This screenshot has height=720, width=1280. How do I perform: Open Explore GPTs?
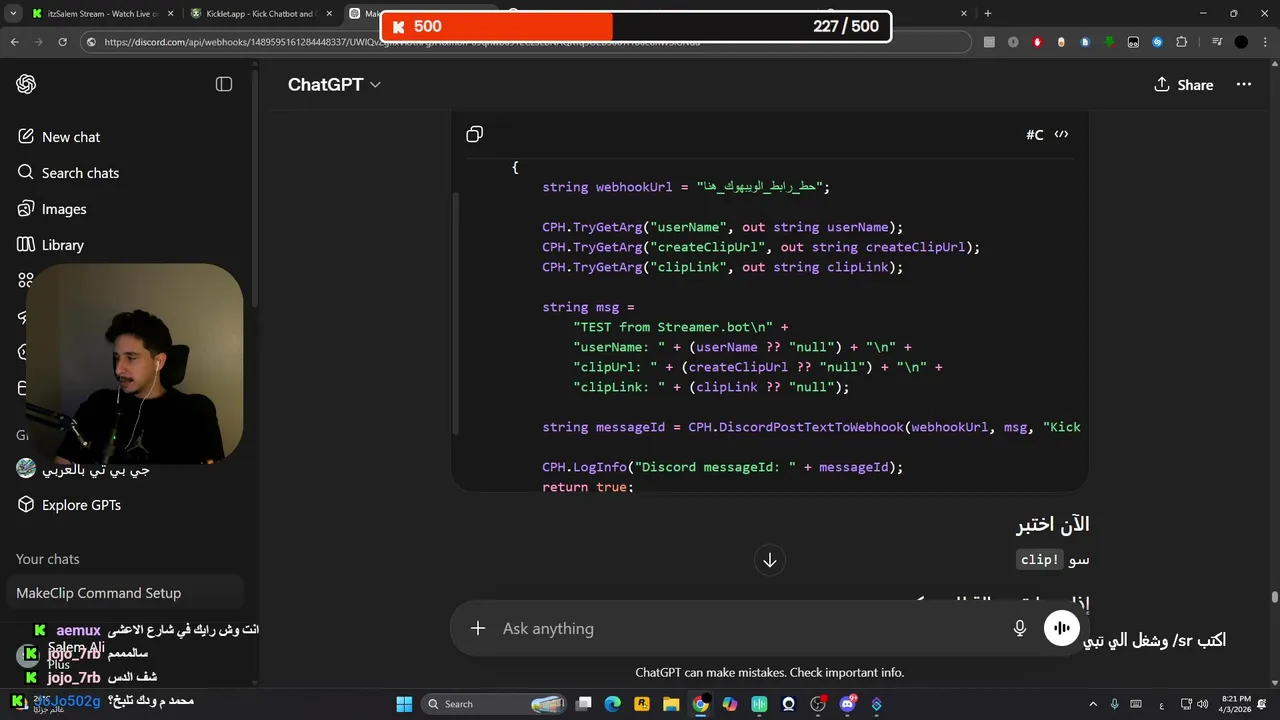(68, 505)
